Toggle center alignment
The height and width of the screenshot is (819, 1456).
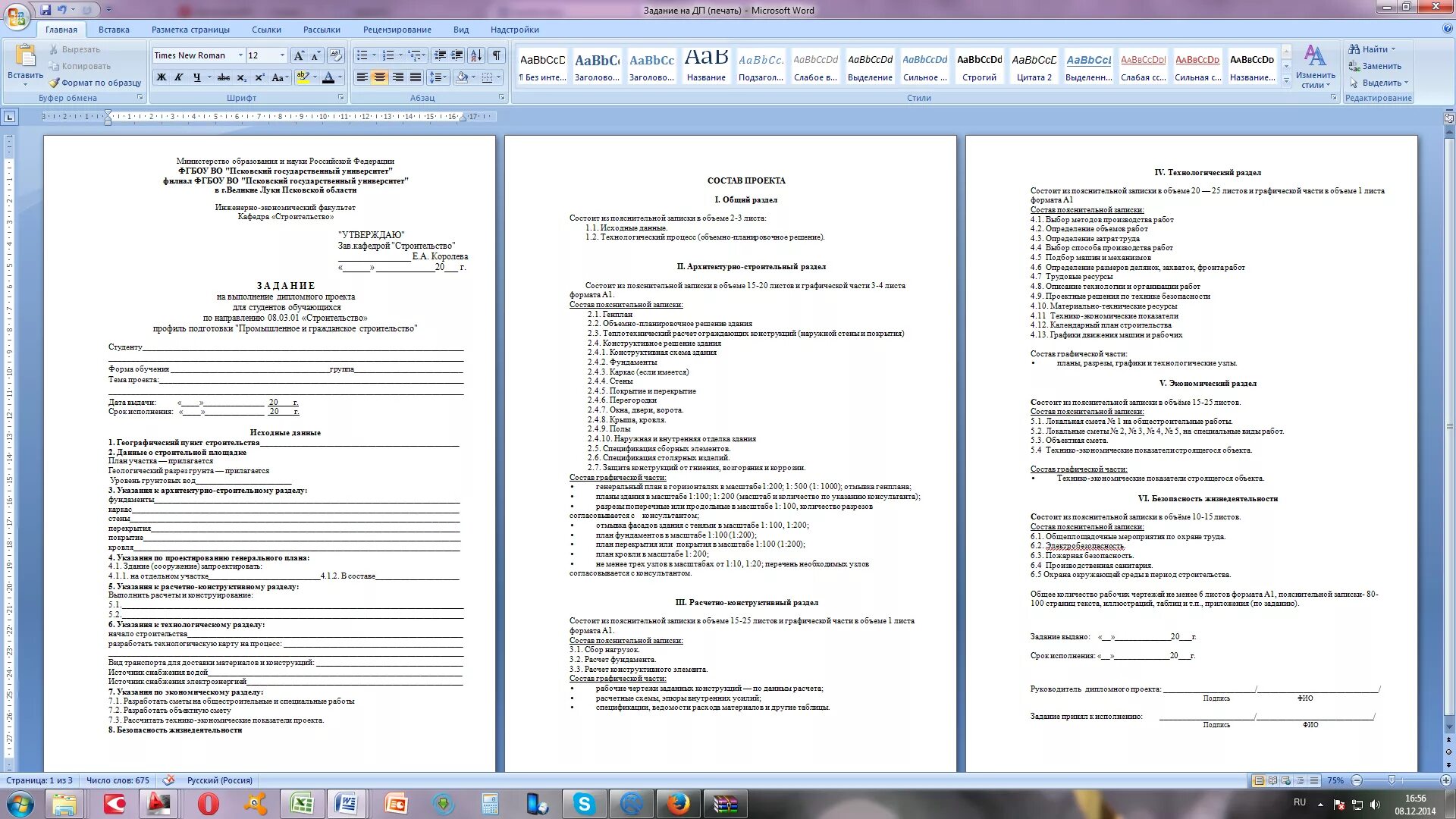click(x=380, y=77)
